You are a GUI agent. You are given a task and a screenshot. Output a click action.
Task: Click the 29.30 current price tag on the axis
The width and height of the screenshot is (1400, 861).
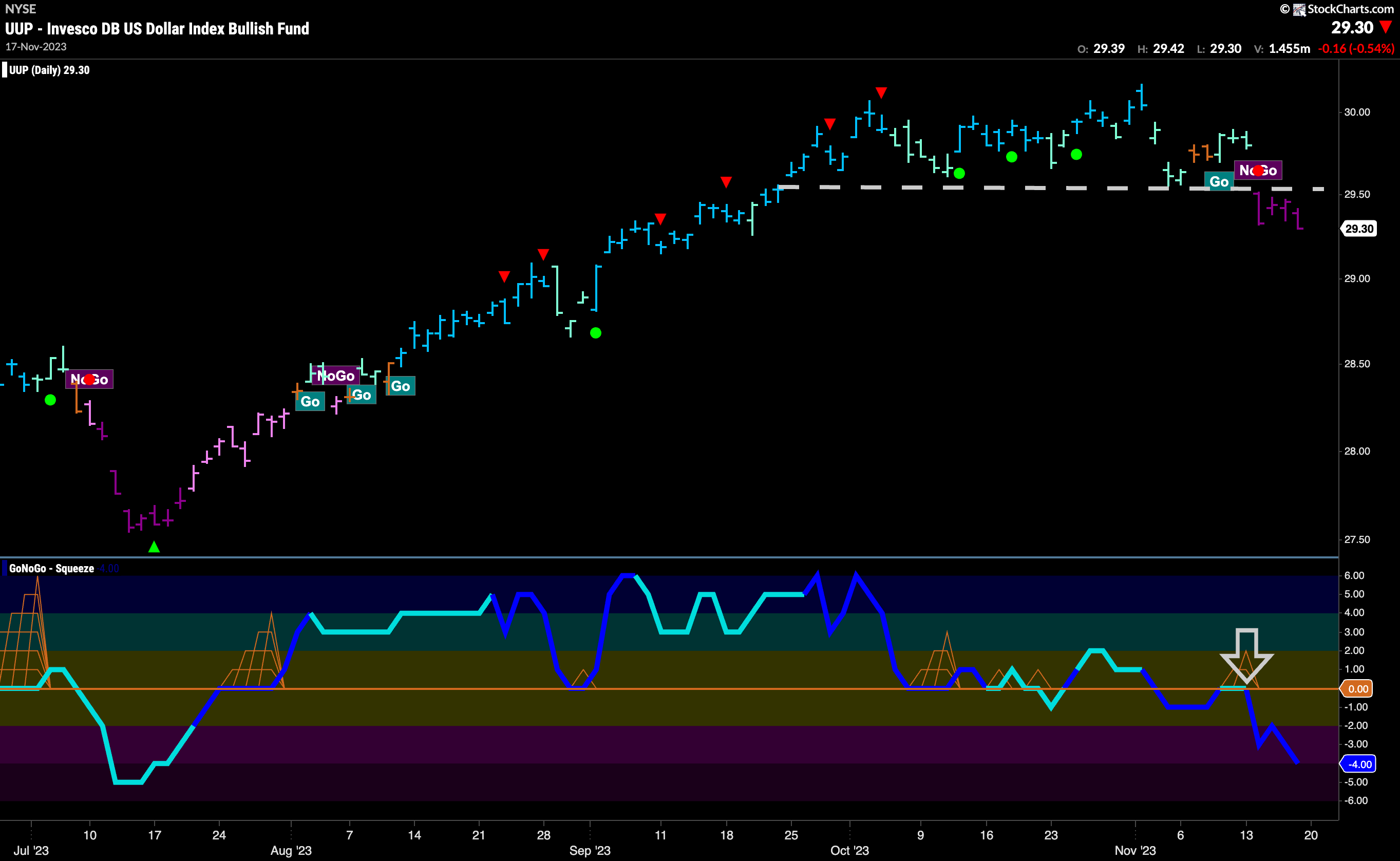1359,228
